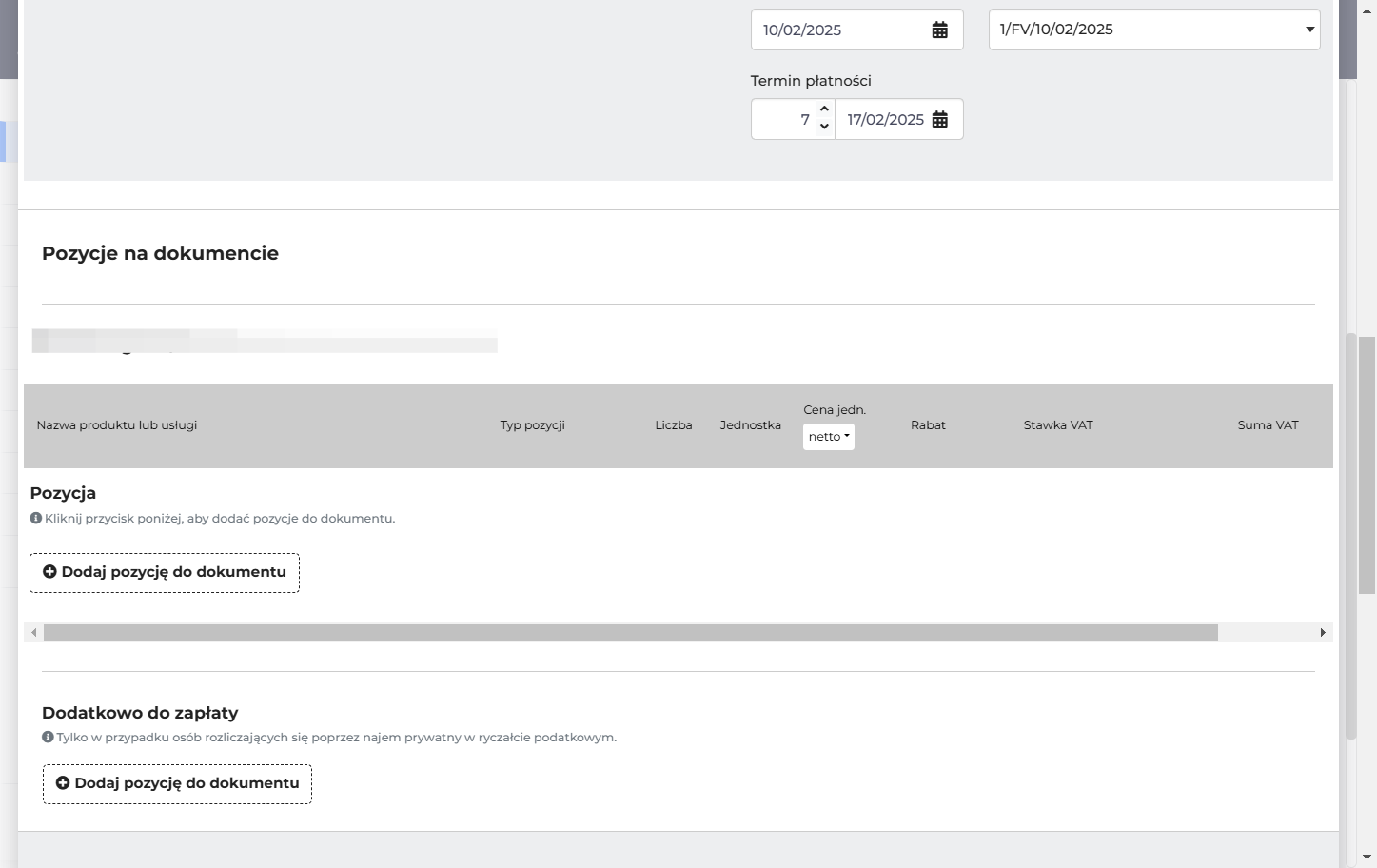Click the horizontal scrollbar thumb of the positions table
This screenshot has height=868, width=1377.
[x=631, y=633]
